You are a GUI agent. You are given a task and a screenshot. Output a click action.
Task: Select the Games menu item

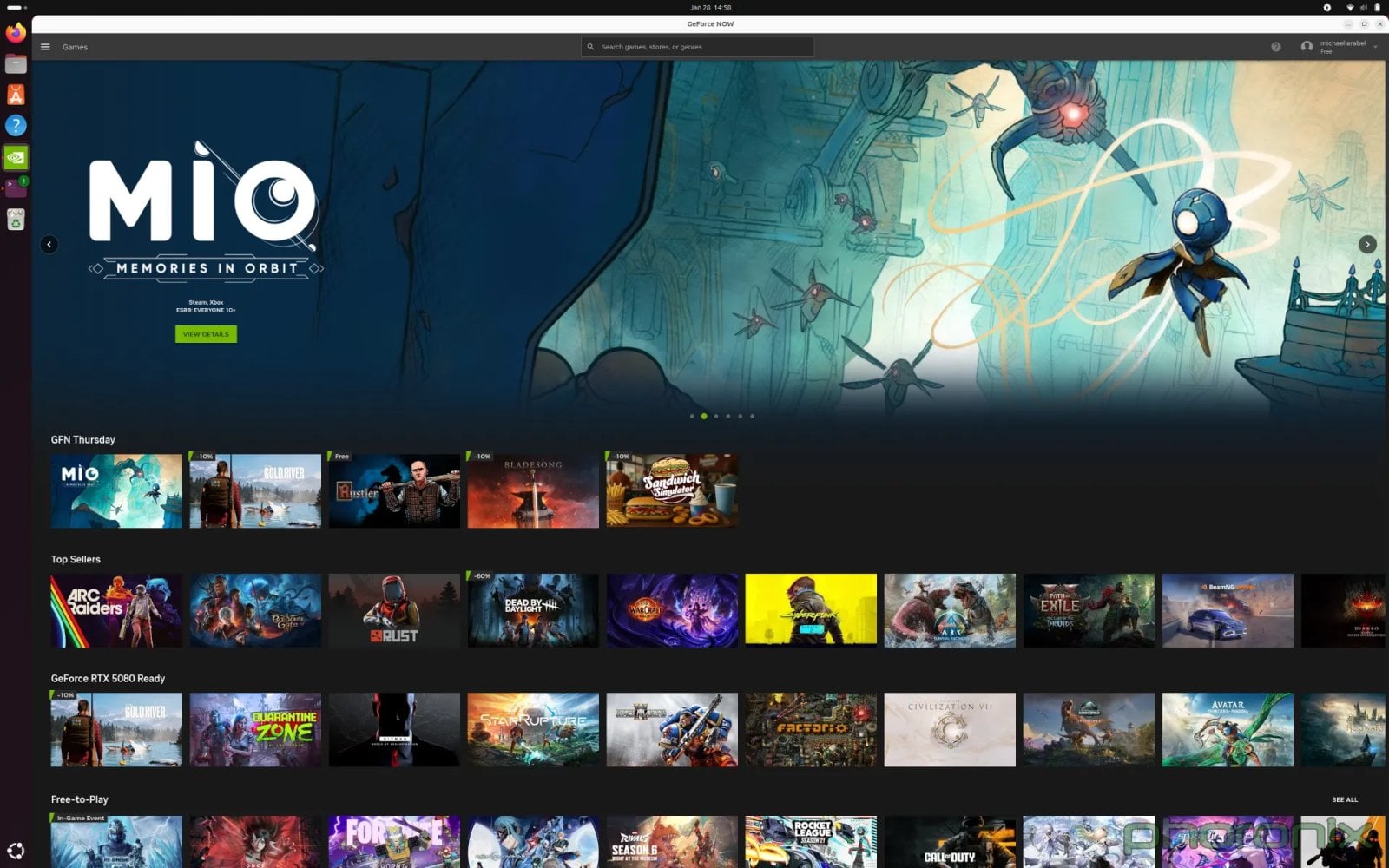75,47
